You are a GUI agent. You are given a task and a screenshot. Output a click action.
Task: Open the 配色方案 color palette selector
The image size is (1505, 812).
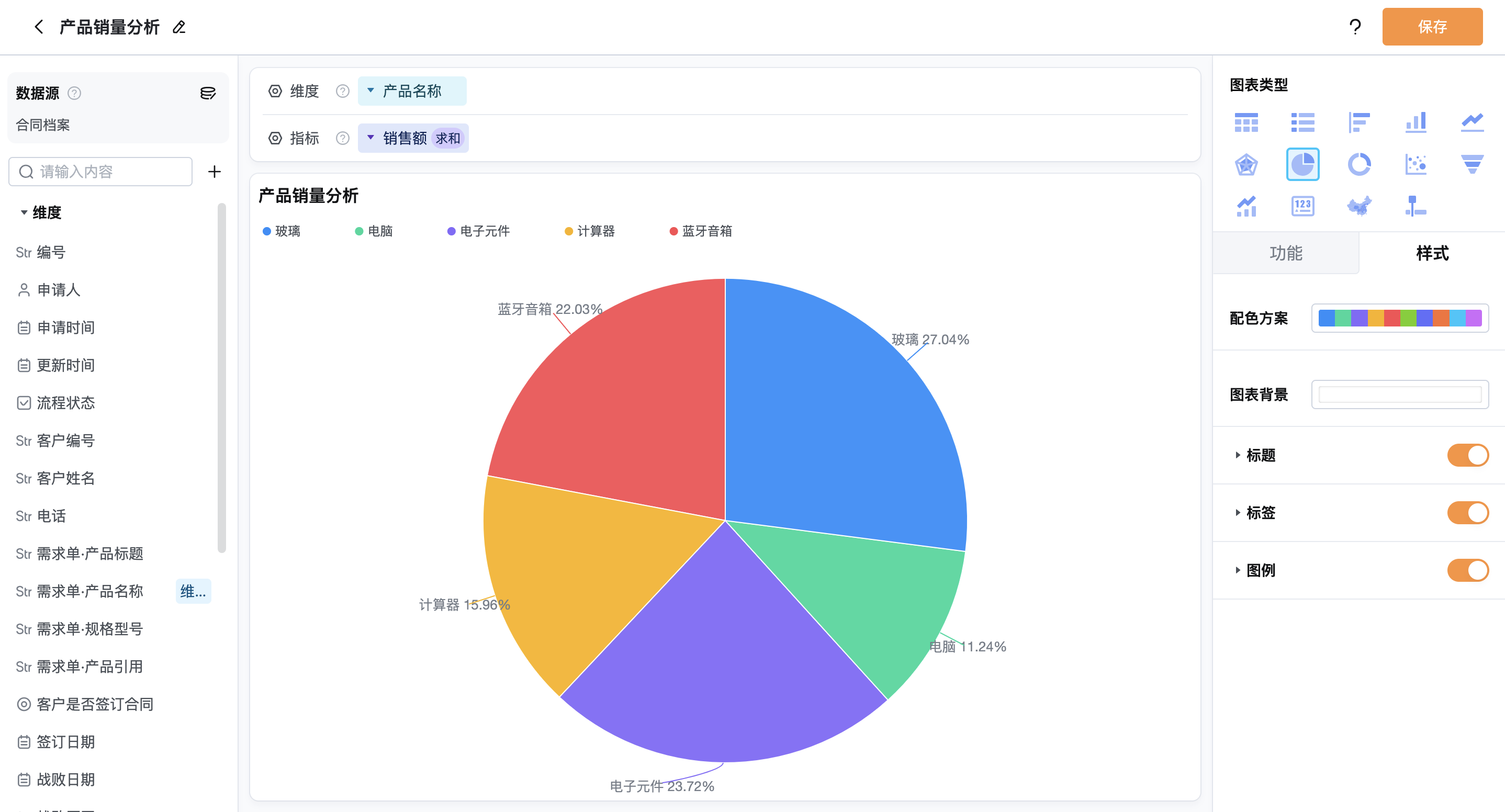pyautogui.click(x=1400, y=319)
